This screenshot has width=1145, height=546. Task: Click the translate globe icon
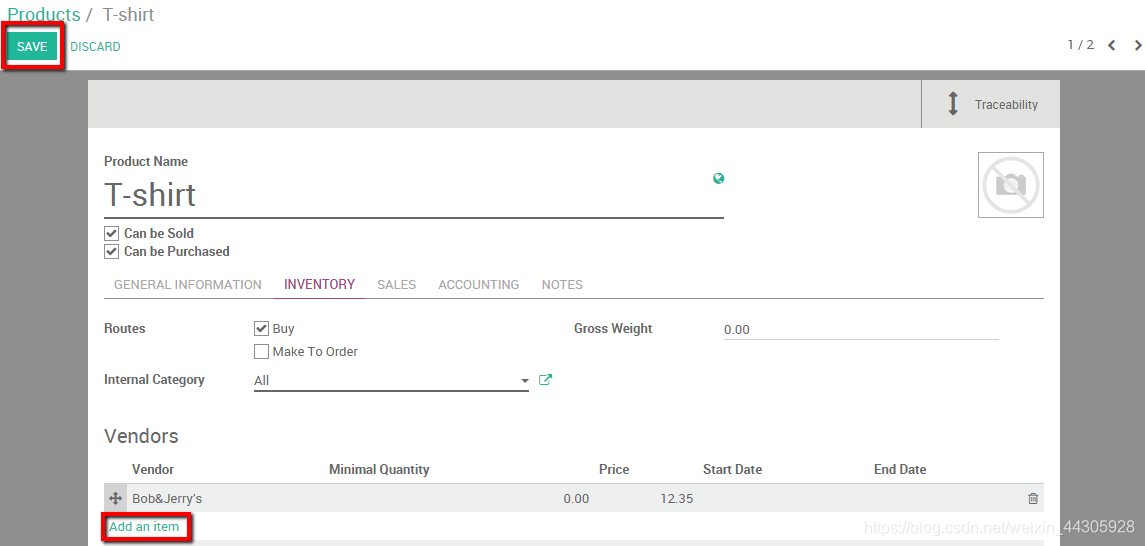(x=719, y=178)
